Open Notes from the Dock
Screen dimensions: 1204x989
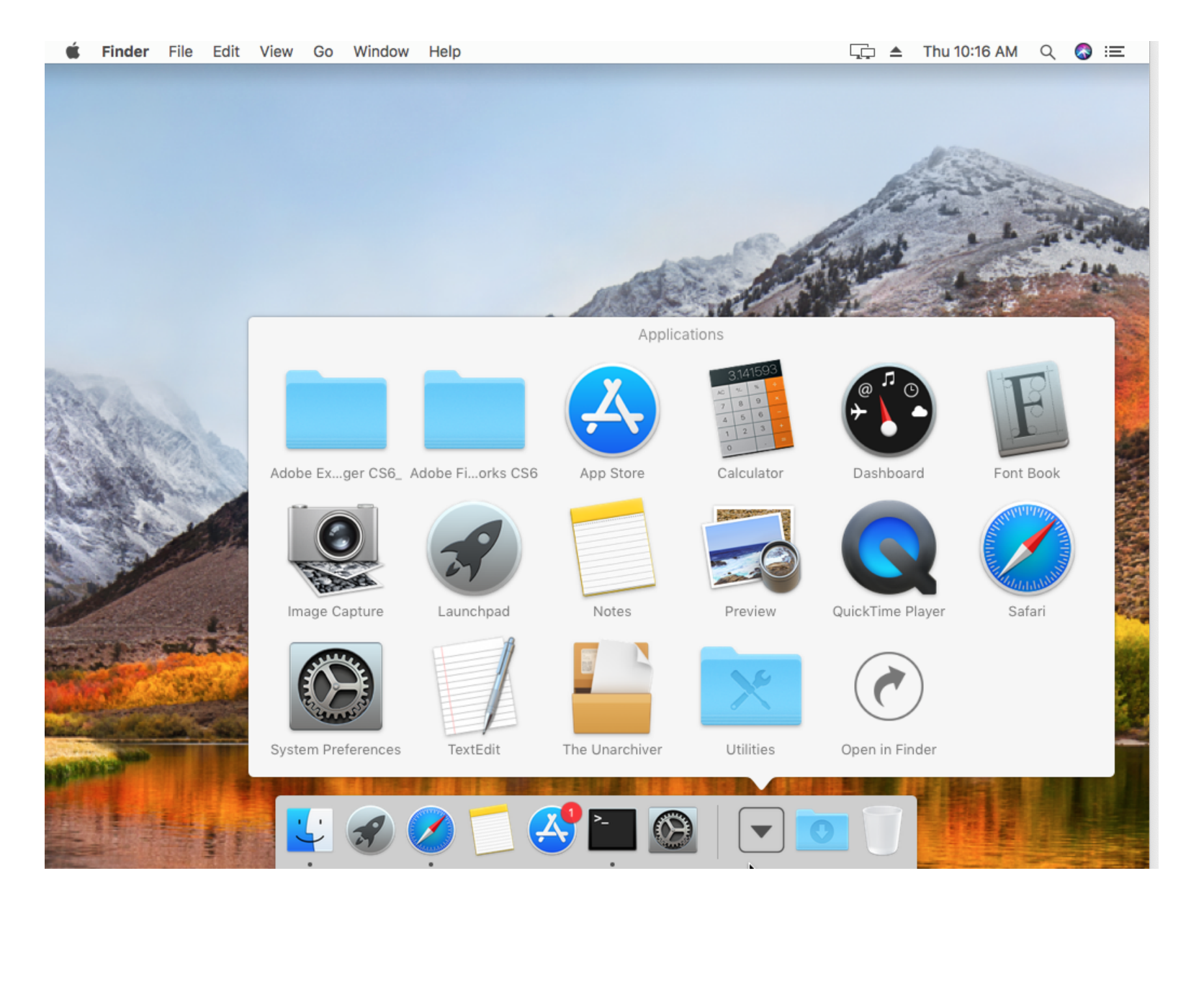tap(491, 830)
